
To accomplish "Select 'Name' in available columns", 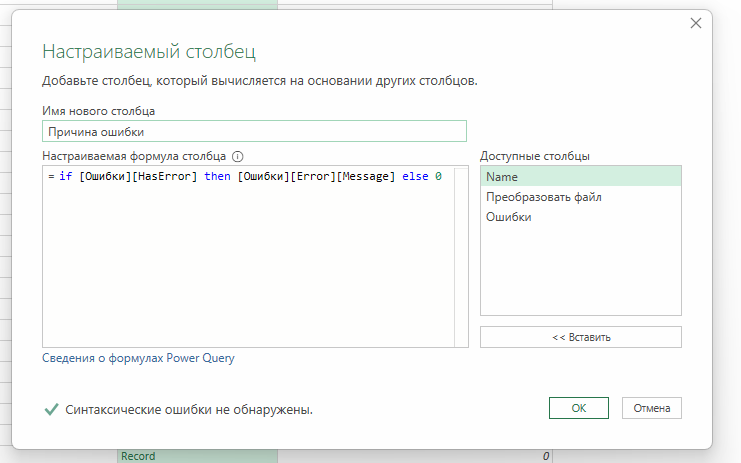I will pos(581,177).
